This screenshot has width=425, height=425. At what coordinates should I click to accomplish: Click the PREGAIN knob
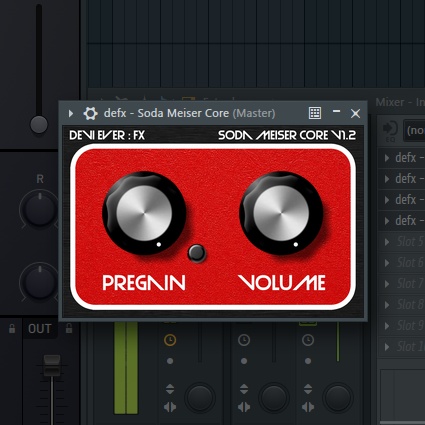tap(144, 213)
